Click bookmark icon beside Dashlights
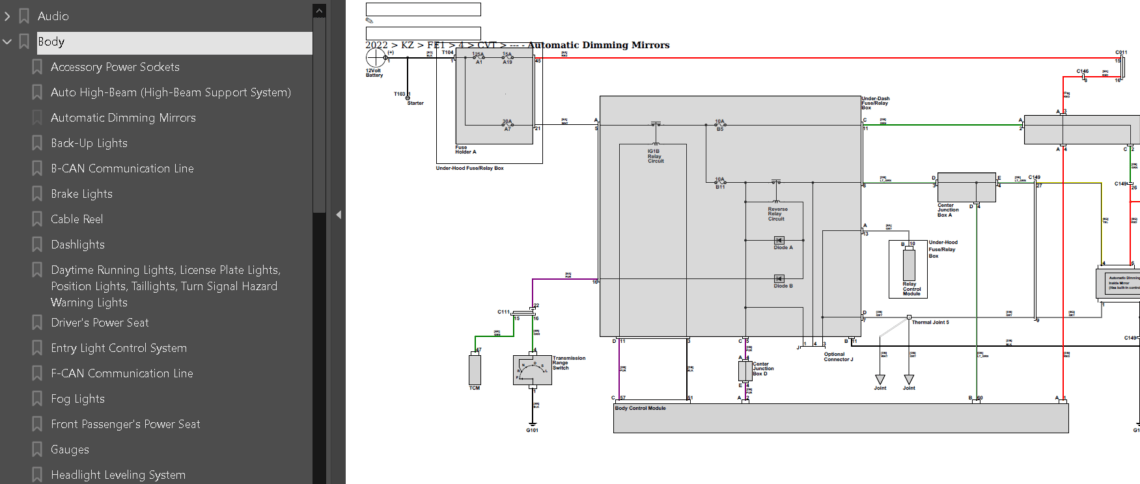The height and width of the screenshot is (484, 1140). point(37,245)
